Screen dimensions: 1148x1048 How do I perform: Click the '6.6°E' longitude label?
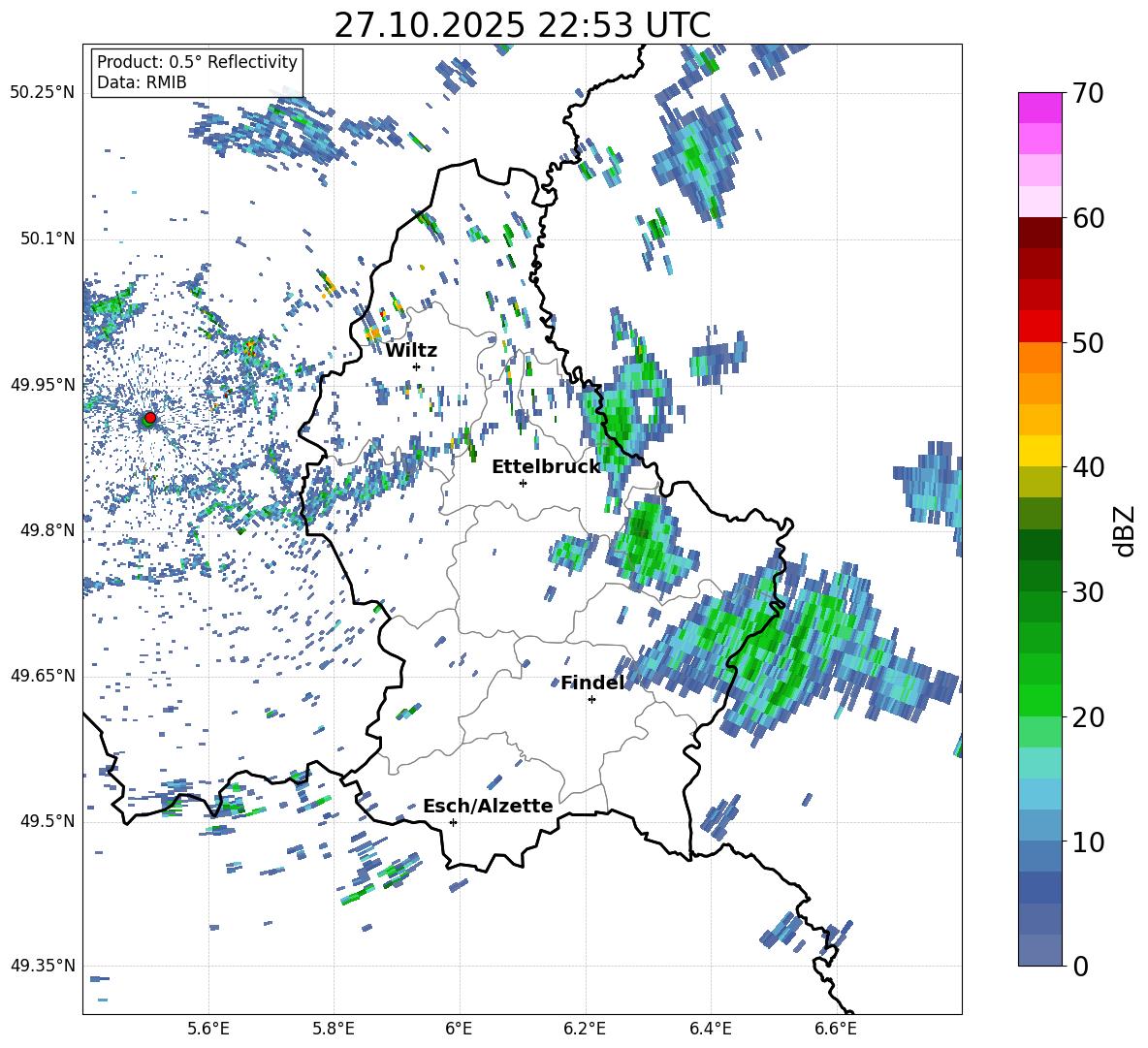[836, 1029]
